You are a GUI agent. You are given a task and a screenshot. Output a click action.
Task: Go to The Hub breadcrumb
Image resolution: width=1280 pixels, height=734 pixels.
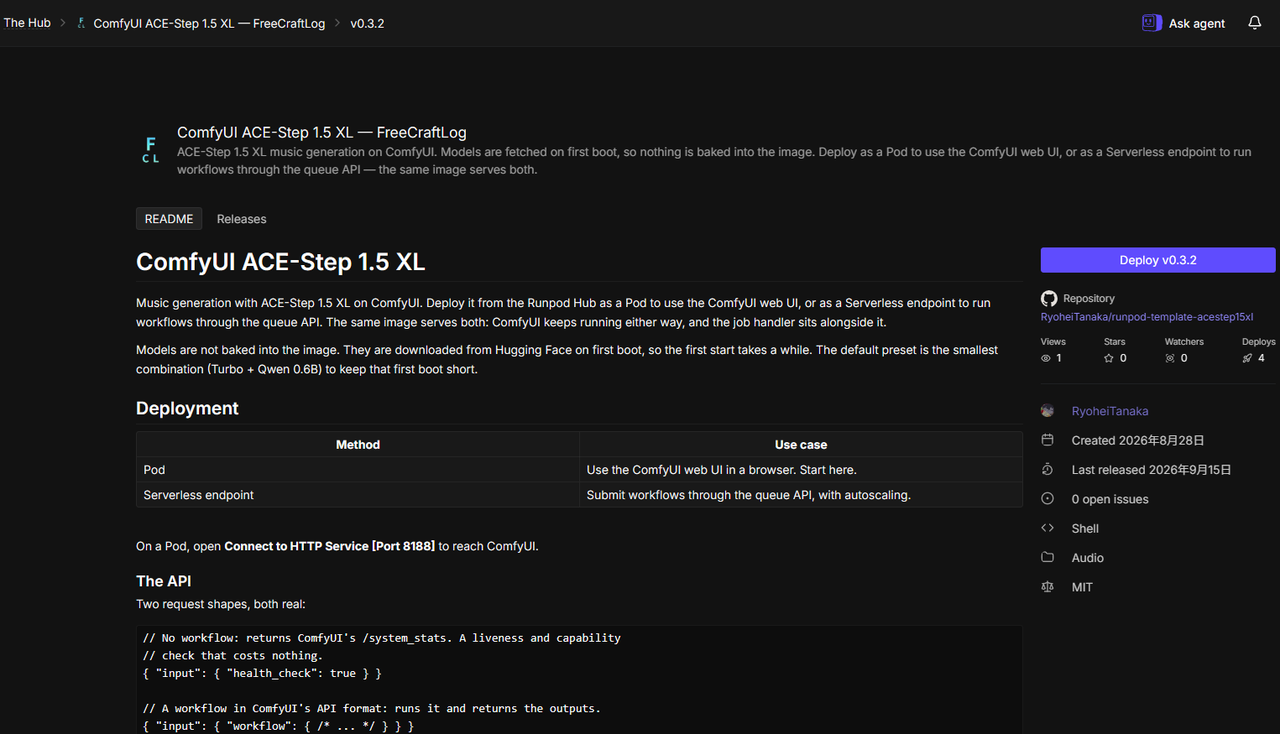click(27, 23)
